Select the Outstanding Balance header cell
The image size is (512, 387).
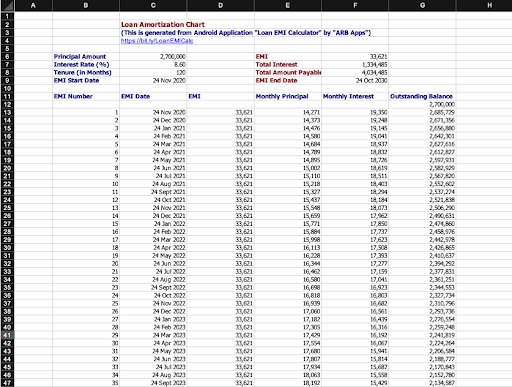pyautogui.click(x=422, y=97)
